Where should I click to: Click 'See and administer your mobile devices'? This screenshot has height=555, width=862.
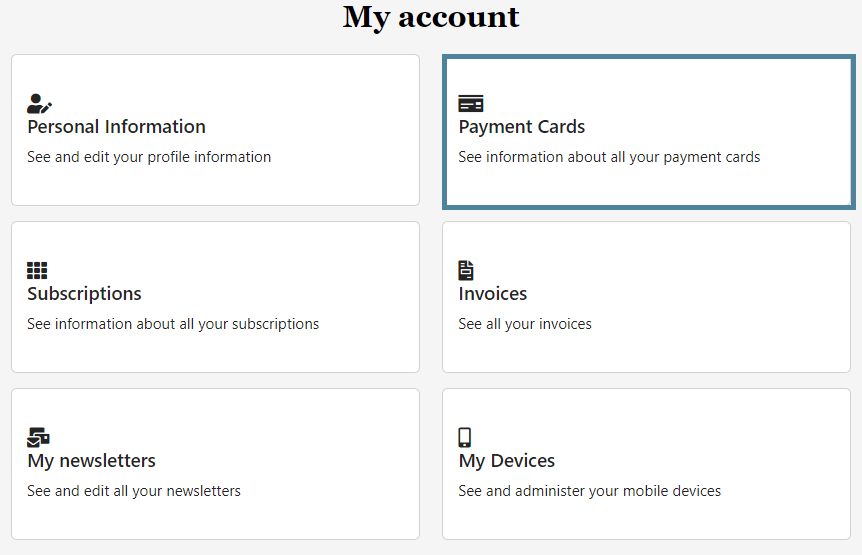[590, 491]
